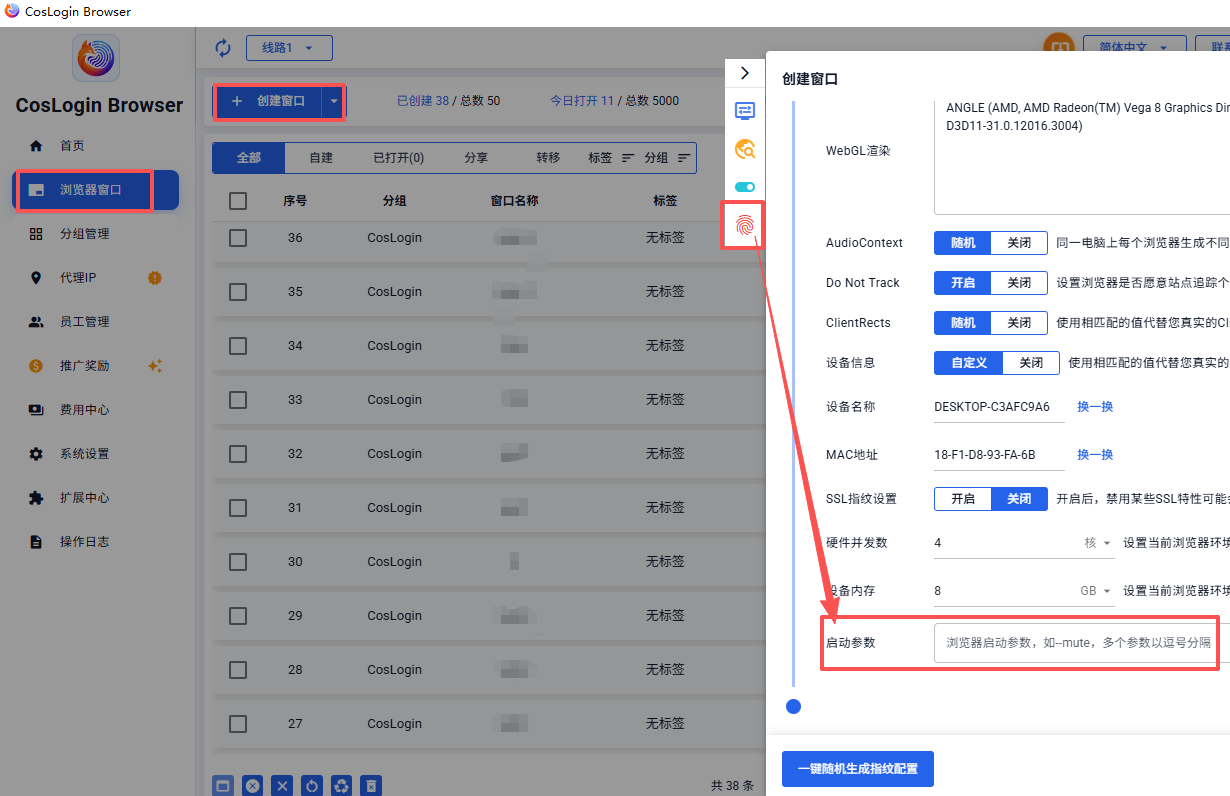Image resolution: width=1230 pixels, height=796 pixels.
Task: Click the 启动参数 input field
Action: (x=1080, y=643)
